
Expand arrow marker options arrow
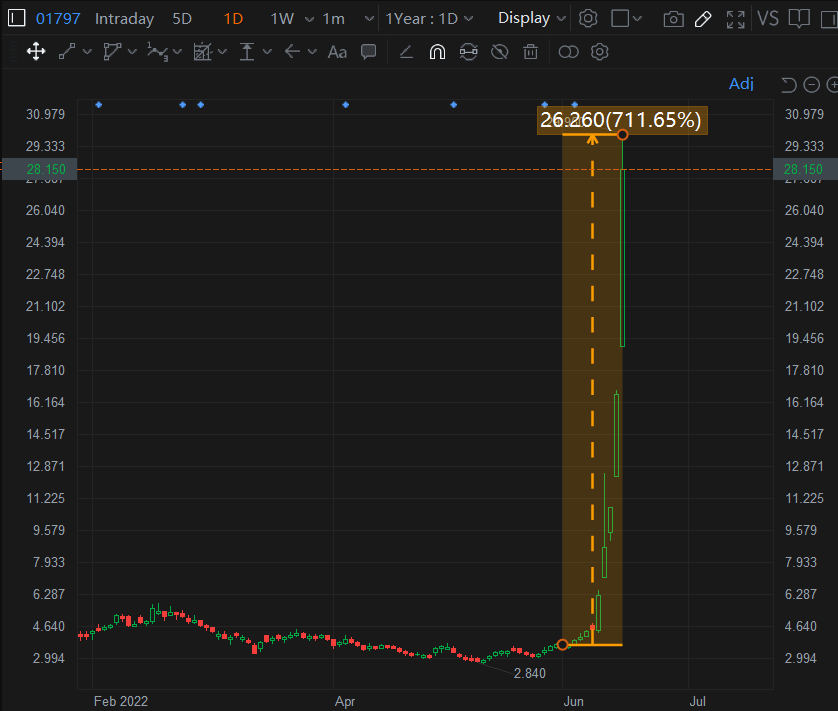[x=312, y=52]
